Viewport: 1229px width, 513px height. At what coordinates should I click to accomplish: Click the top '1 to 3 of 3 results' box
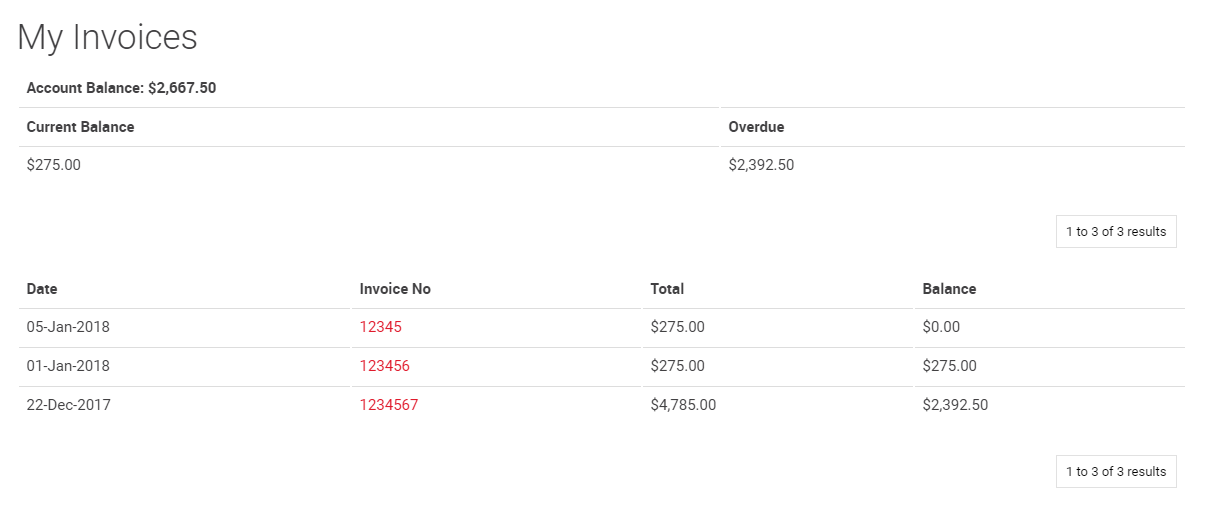click(x=1115, y=232)
